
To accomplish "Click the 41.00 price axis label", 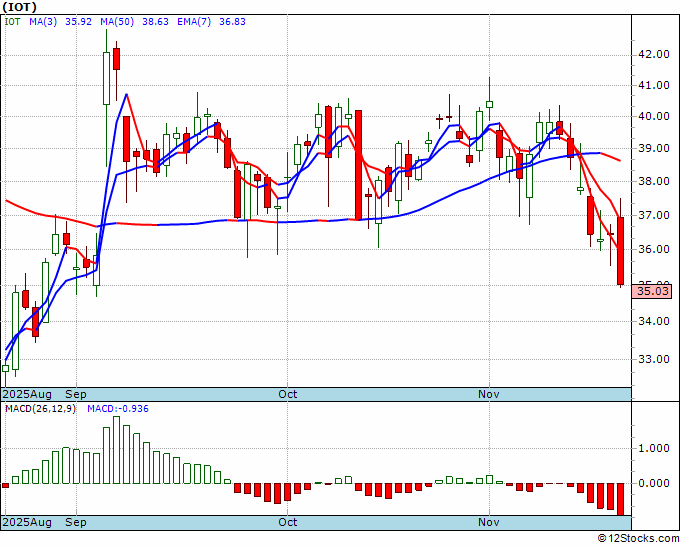I will (x=654, y=85).
